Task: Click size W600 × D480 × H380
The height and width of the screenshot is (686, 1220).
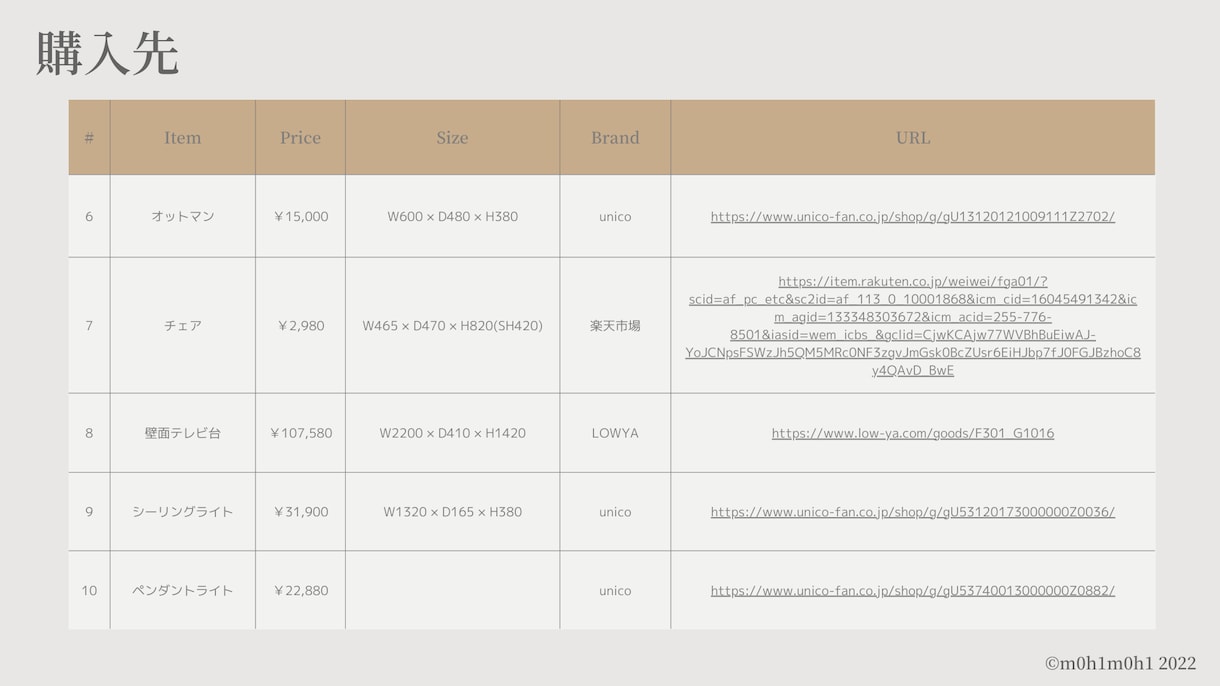Action: point(452,216)
